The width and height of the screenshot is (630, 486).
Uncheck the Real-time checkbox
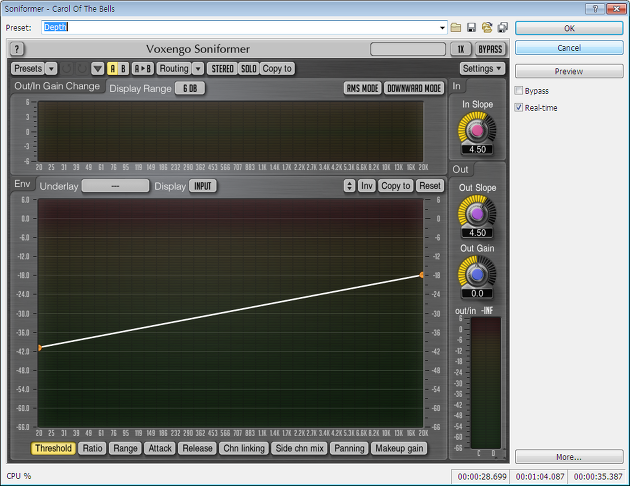519,108
